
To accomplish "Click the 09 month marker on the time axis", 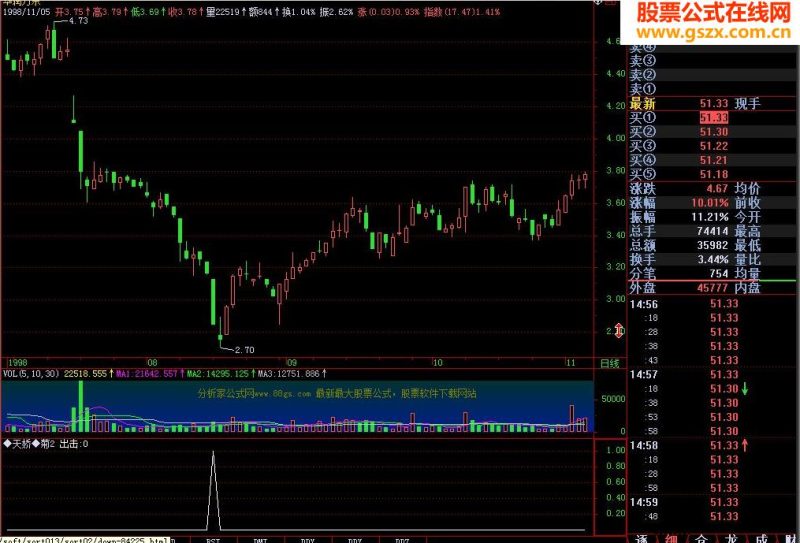I will (291, 363).
